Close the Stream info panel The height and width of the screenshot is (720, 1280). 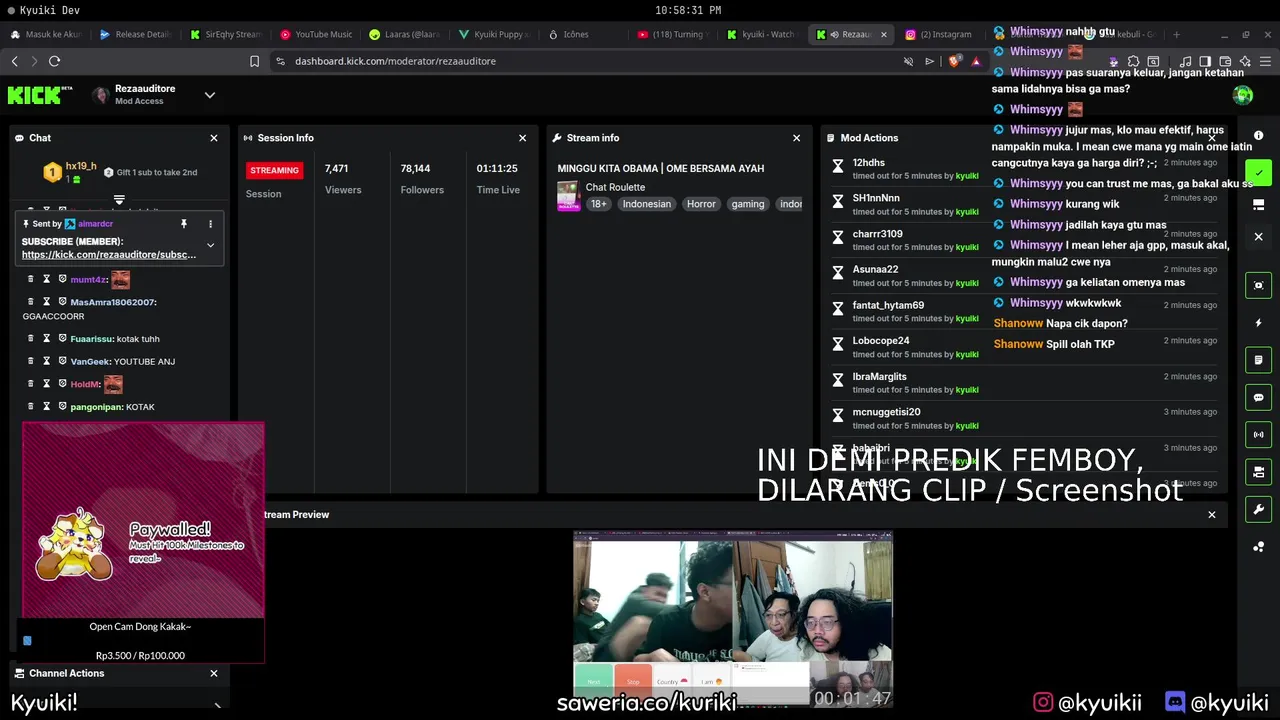(x=796, y=138)
